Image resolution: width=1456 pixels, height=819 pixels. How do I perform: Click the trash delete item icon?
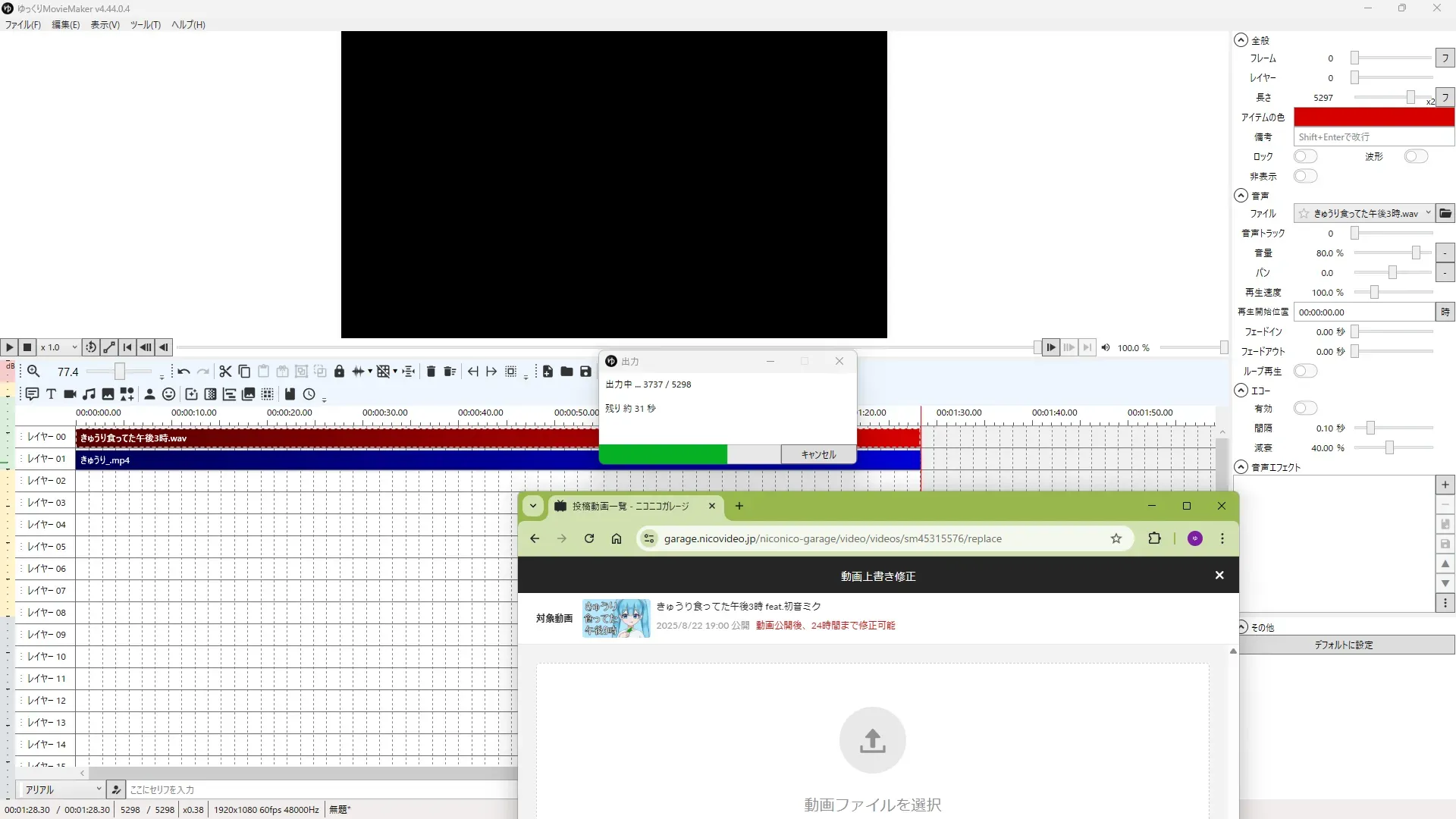[x=431, y=372]
